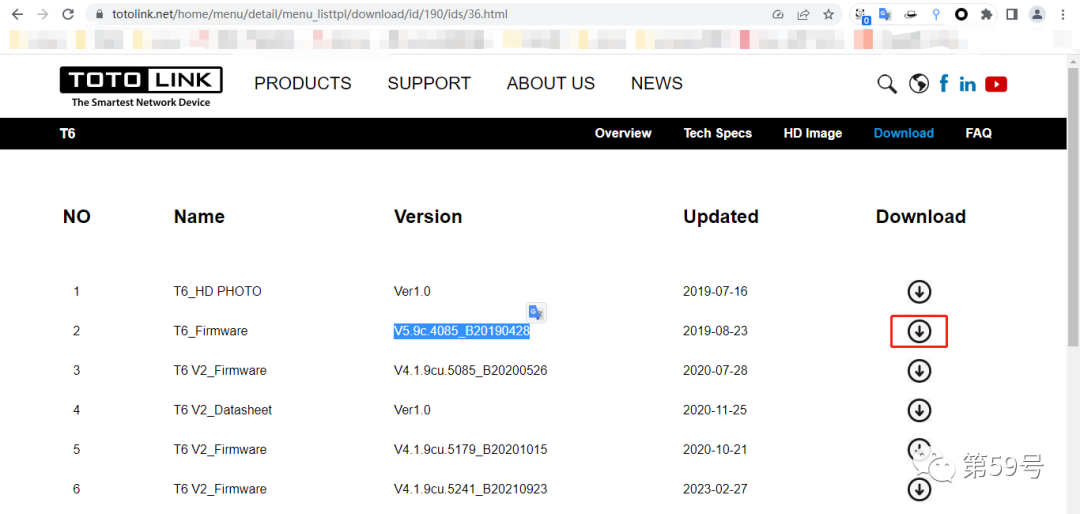
Task: Open the NEWS menu
Action: point(656,83)
